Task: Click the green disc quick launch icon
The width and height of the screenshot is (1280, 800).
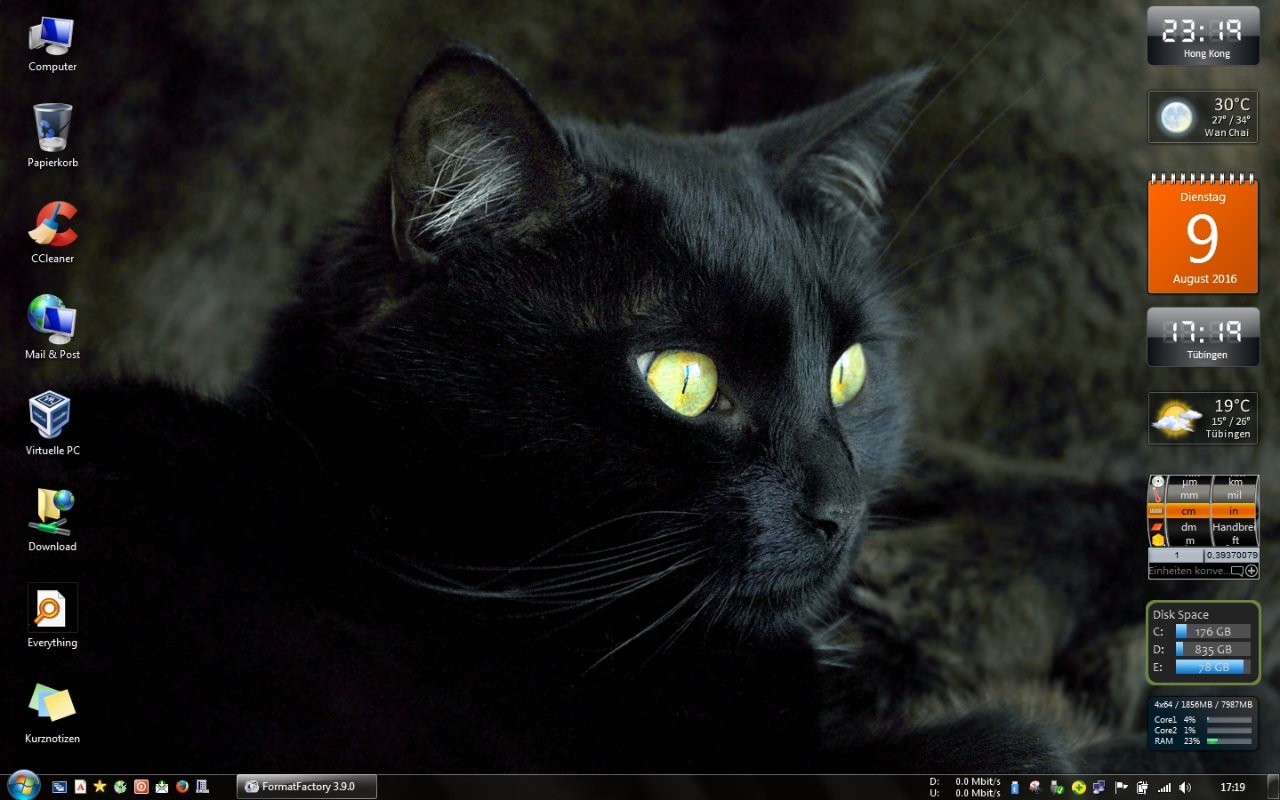Action: (x=120, y=787)
